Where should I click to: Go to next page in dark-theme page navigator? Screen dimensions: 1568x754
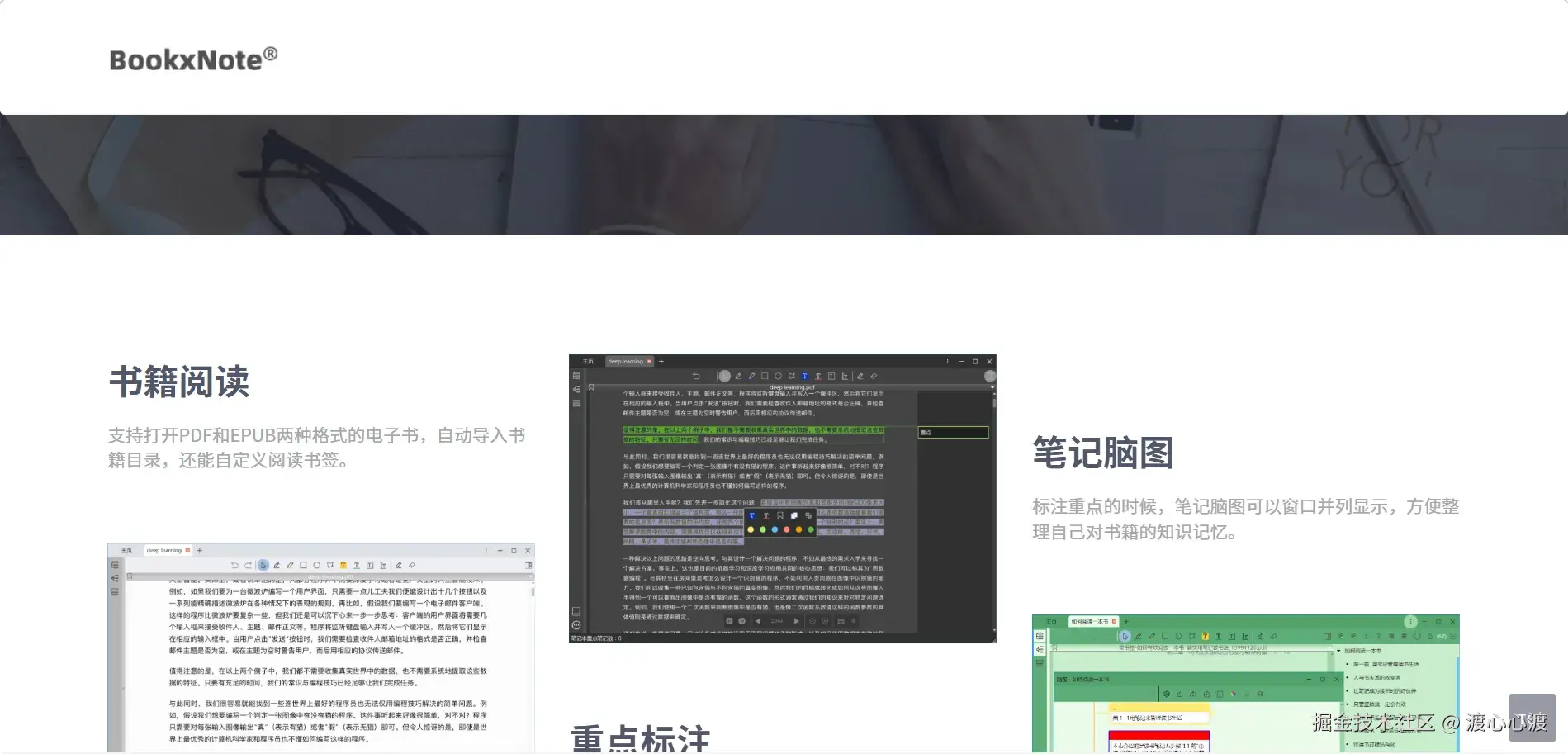coord(796,621)
